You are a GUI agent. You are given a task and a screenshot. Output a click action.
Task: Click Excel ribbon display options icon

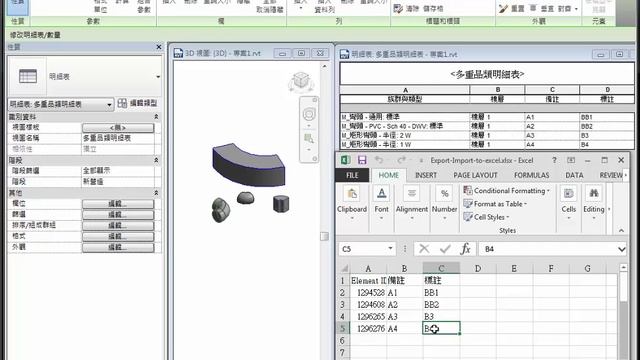[x=571, y=160]
